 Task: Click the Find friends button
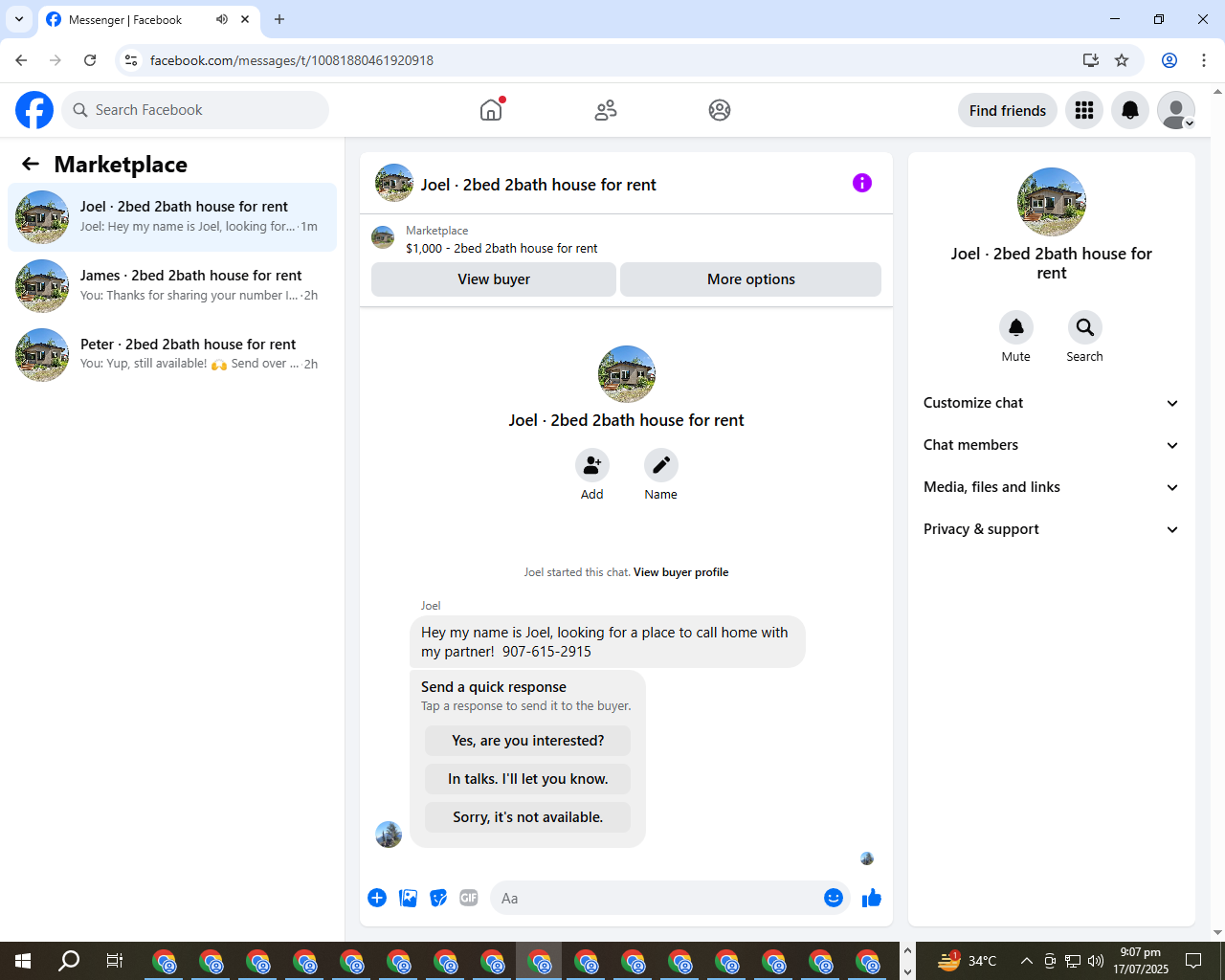click(1008, 110)
